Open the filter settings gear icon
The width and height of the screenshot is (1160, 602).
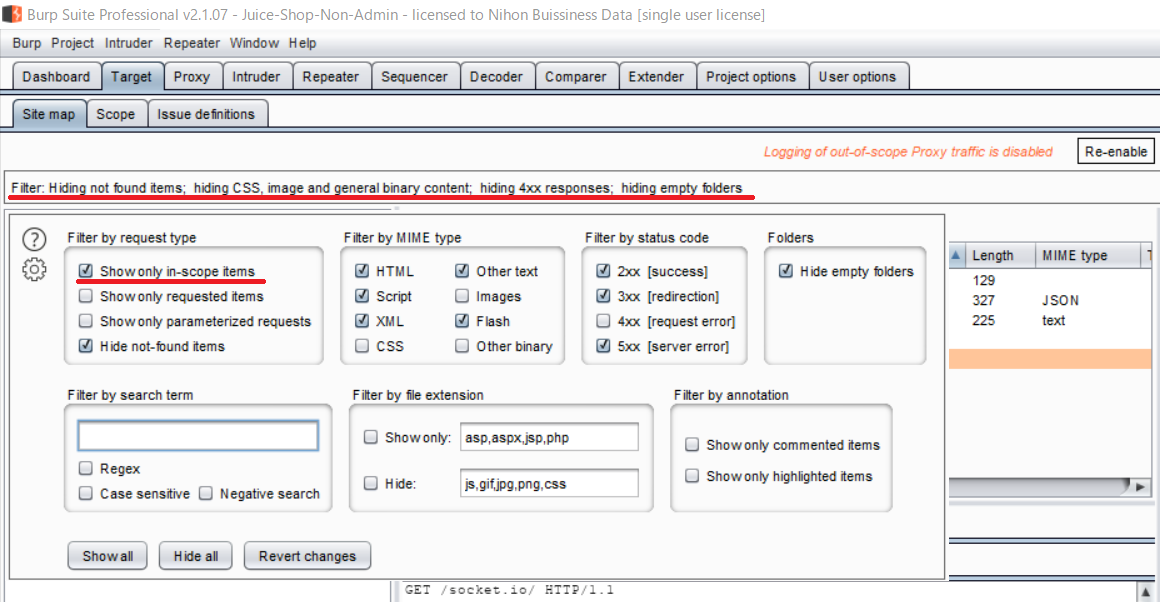[34, 270]
